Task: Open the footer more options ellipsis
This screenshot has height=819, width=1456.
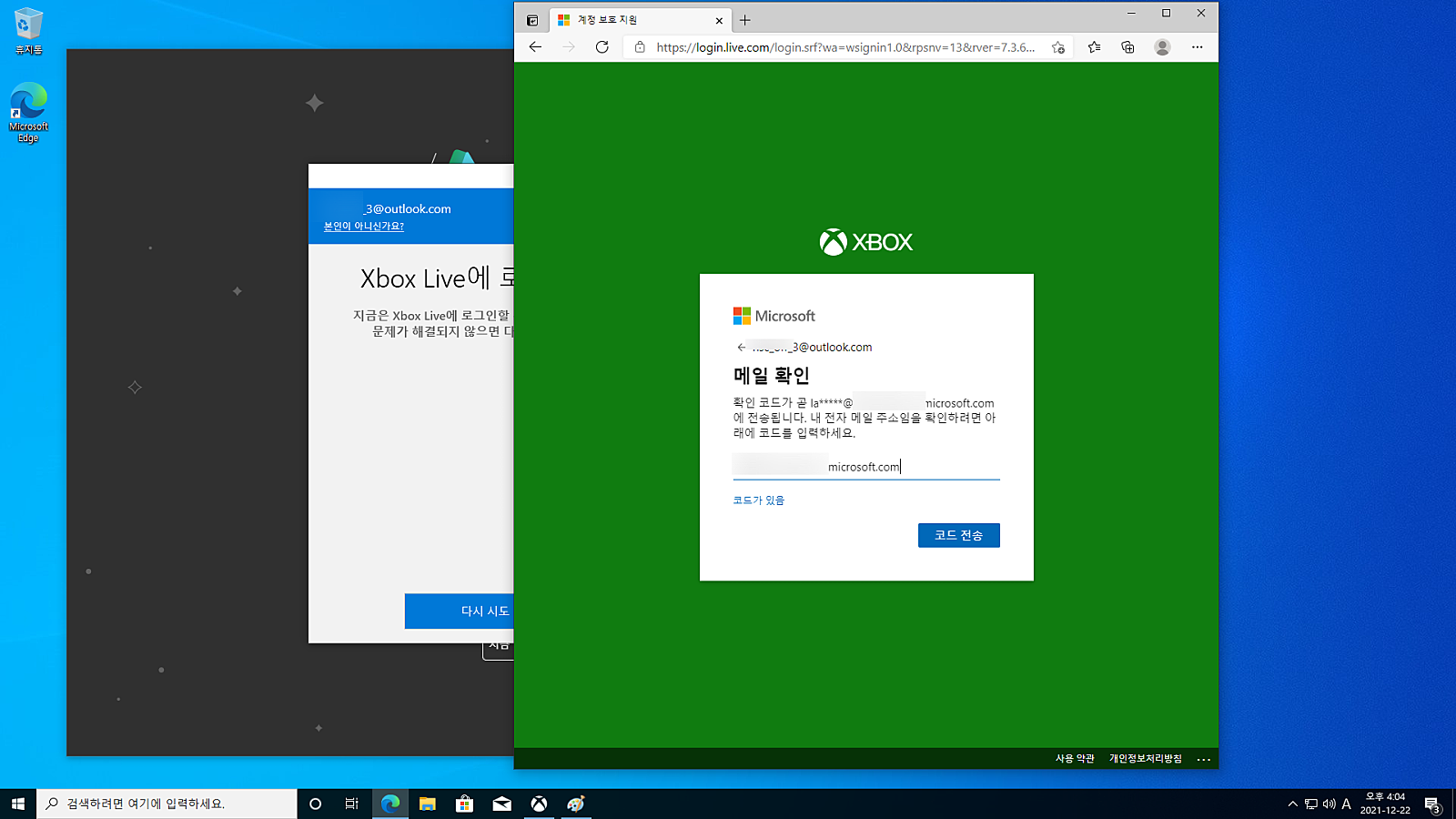Action: tap(1204, 759)
